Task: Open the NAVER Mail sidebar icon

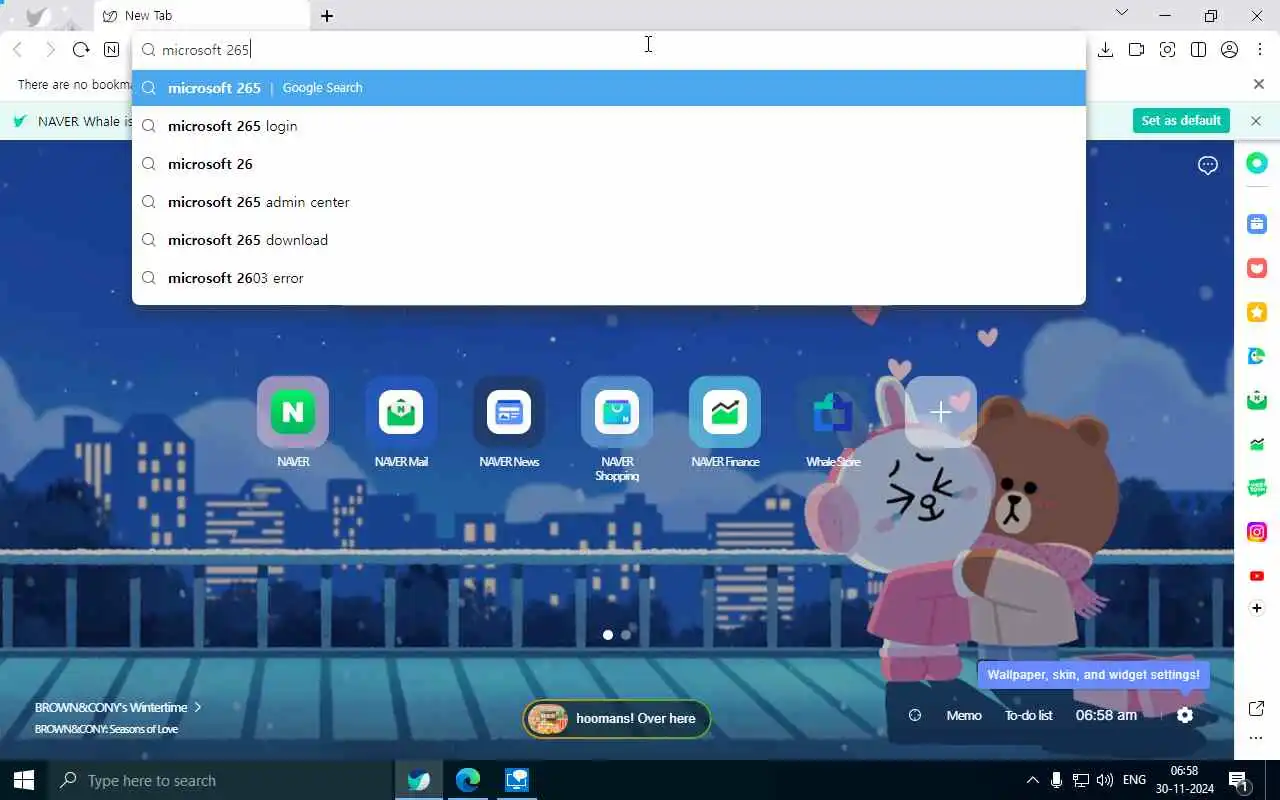Action: click(1257, 400)
